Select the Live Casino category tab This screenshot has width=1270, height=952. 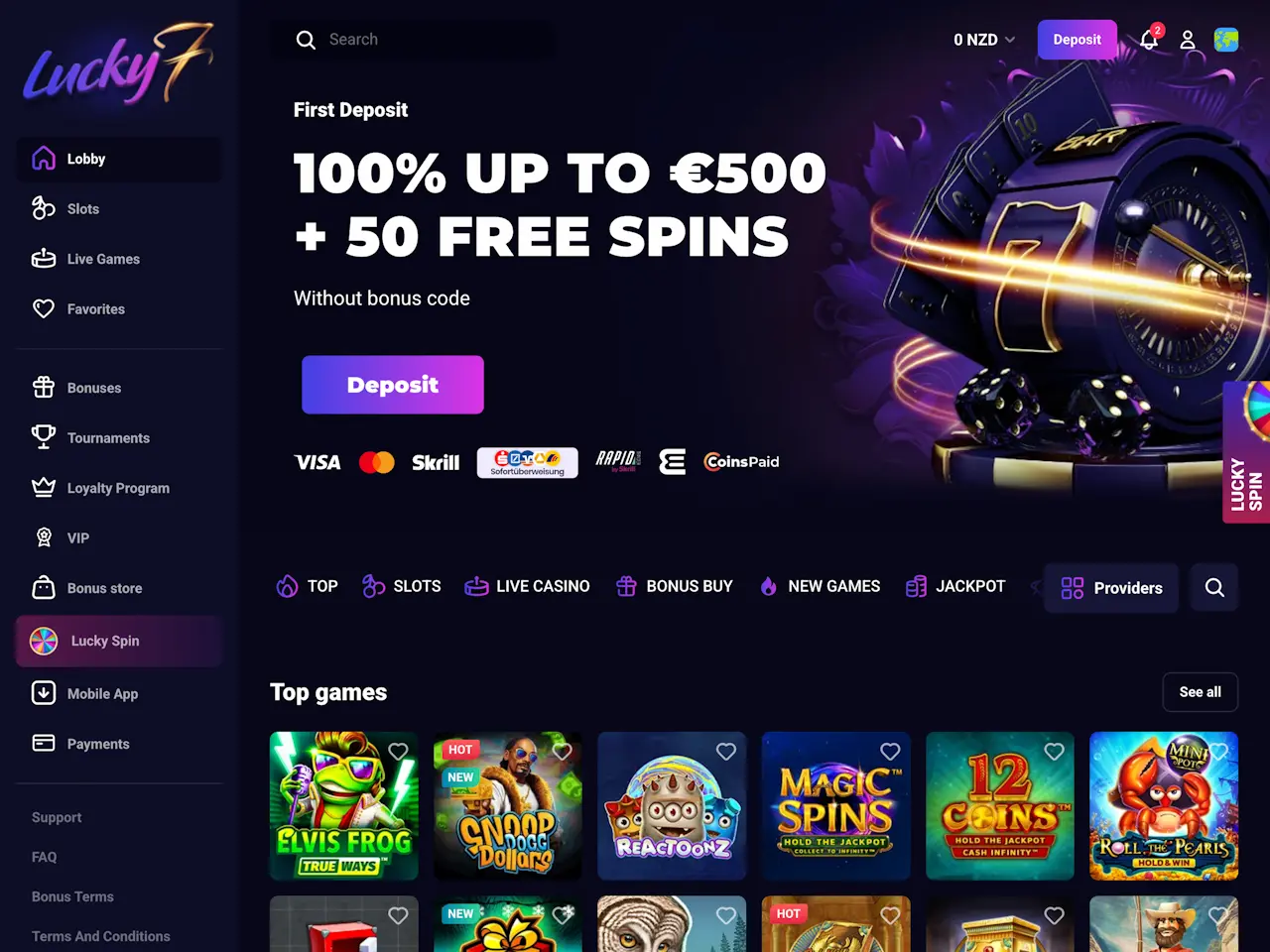[x=527, y=586]
